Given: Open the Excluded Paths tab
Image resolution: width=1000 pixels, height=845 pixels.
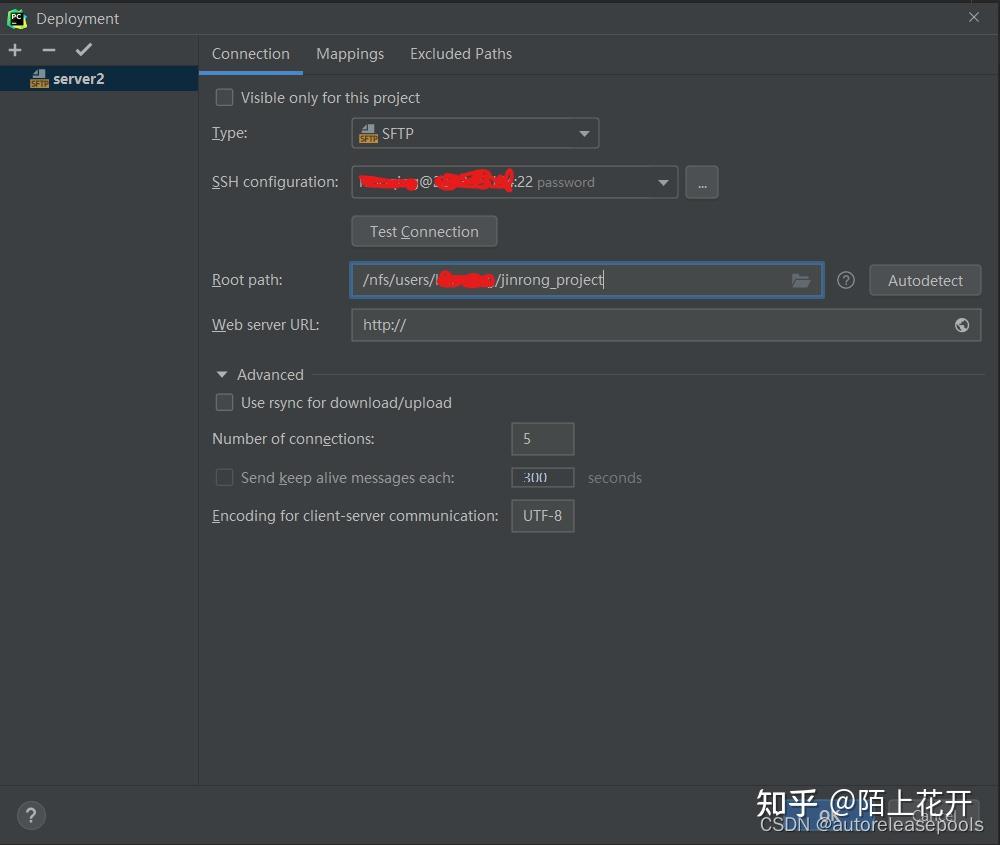Looking at the screenshot, I should point(461,54).
